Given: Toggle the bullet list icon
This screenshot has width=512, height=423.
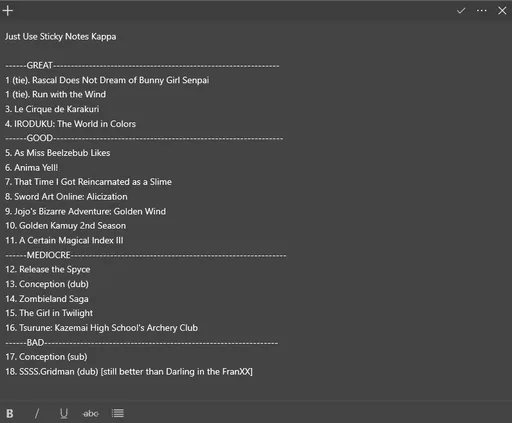Looking at the screenshot, I should click(118, 413).
